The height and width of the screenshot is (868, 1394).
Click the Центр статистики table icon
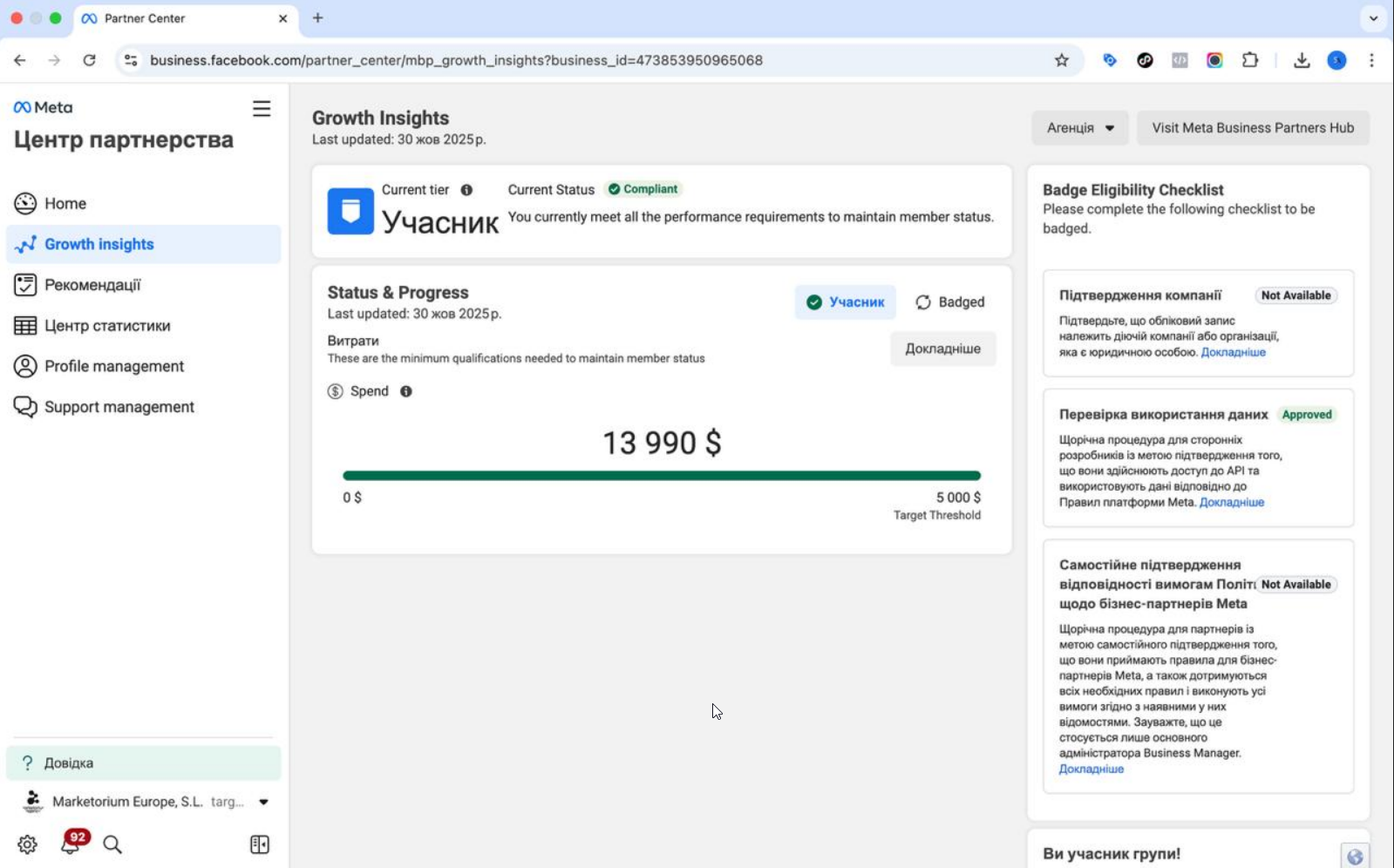(x=25, y=325)
